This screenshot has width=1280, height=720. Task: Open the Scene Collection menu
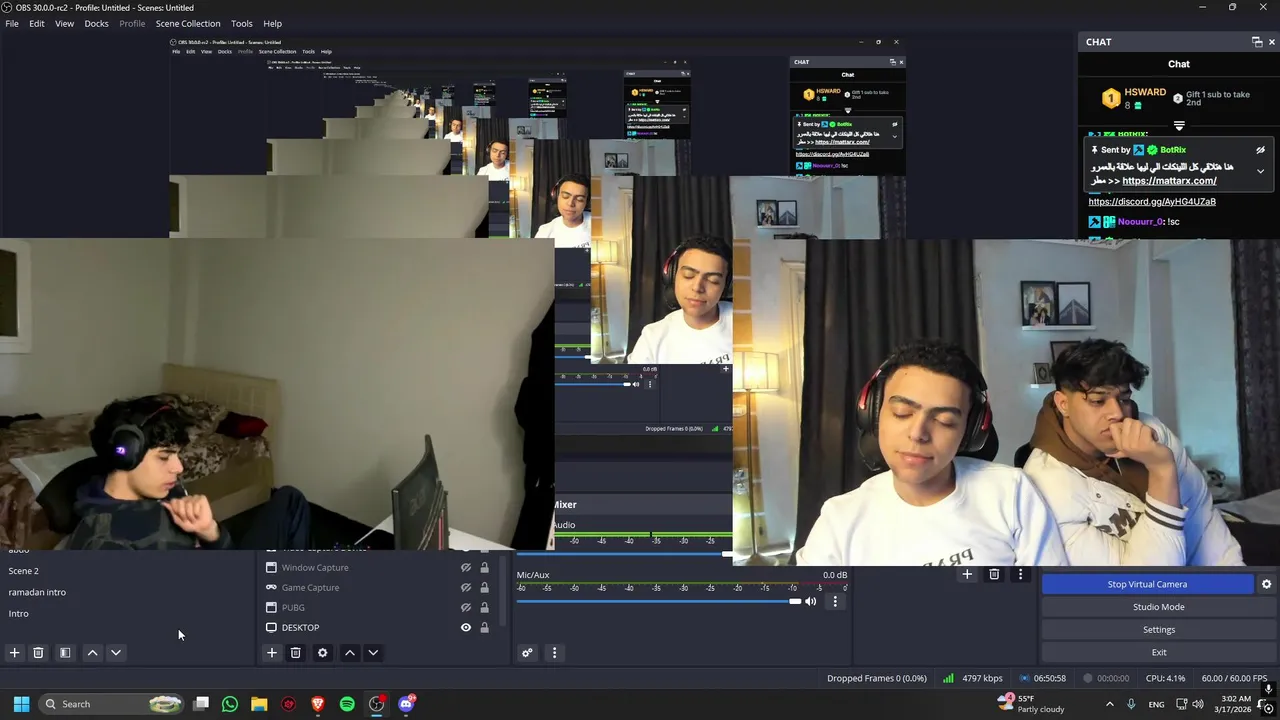188,23
